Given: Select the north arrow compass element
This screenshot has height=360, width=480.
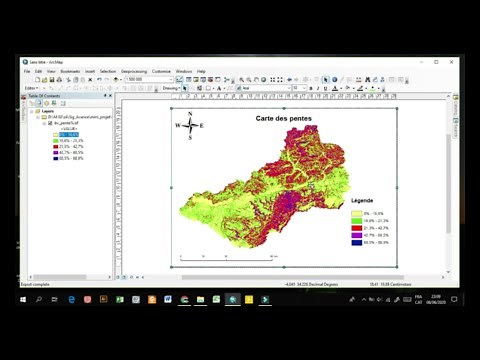Looking at the screenshot, I should pyautogui.click(x=190, y=126).
